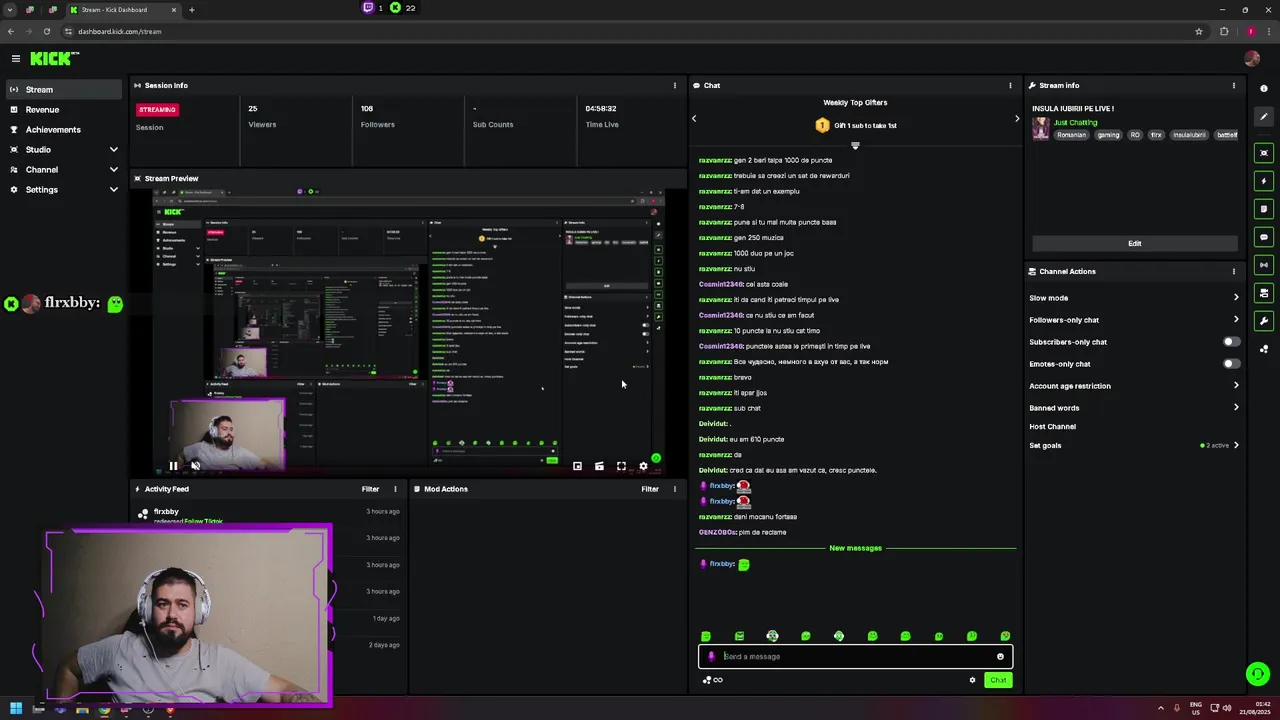Open the Chat panel options menu

[x=1010, y=86]
